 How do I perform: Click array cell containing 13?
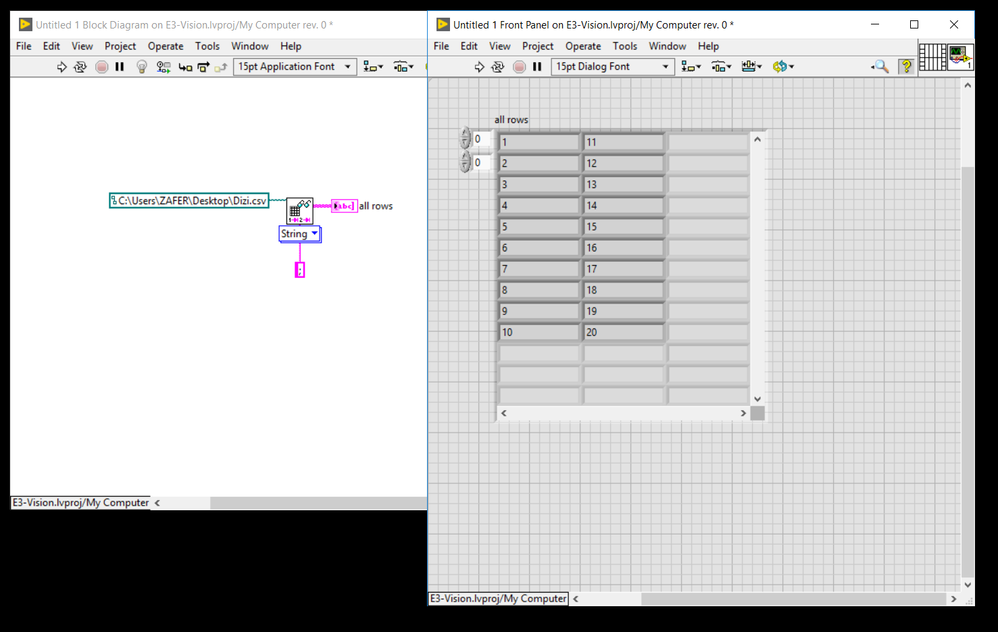point(623,185)
